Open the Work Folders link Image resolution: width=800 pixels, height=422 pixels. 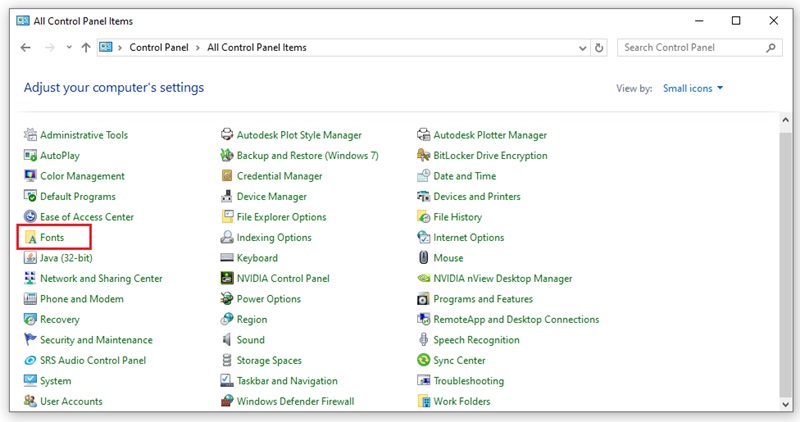(x=462, y=401)
